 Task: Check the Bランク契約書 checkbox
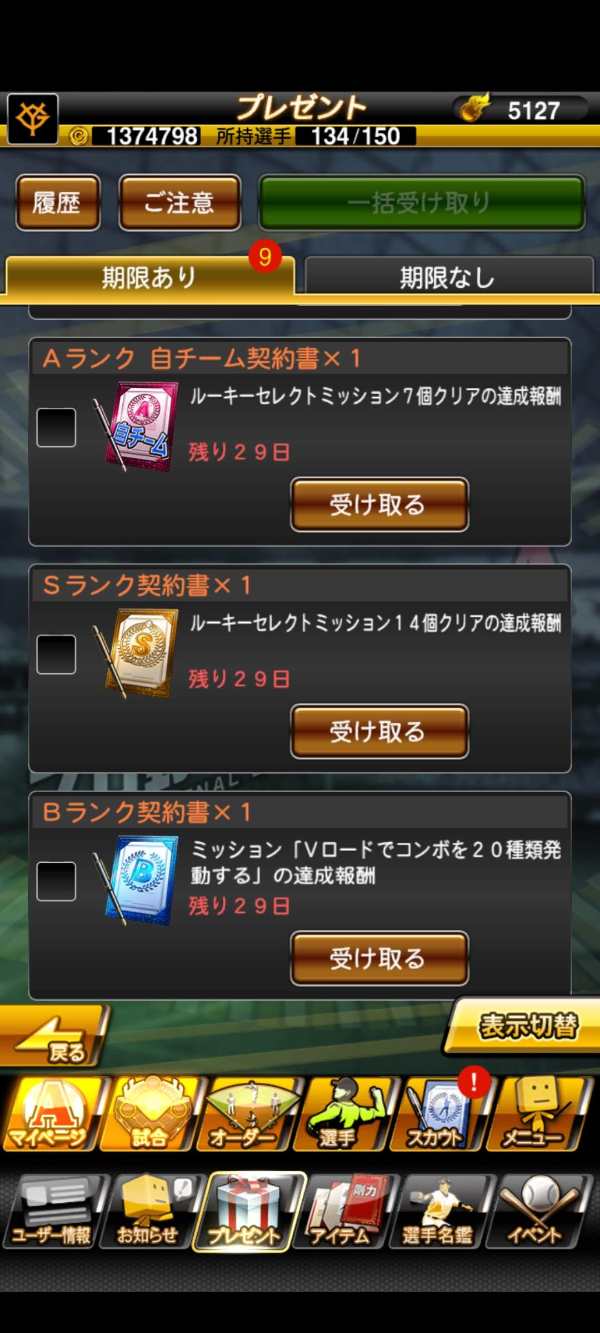[56, 881]
